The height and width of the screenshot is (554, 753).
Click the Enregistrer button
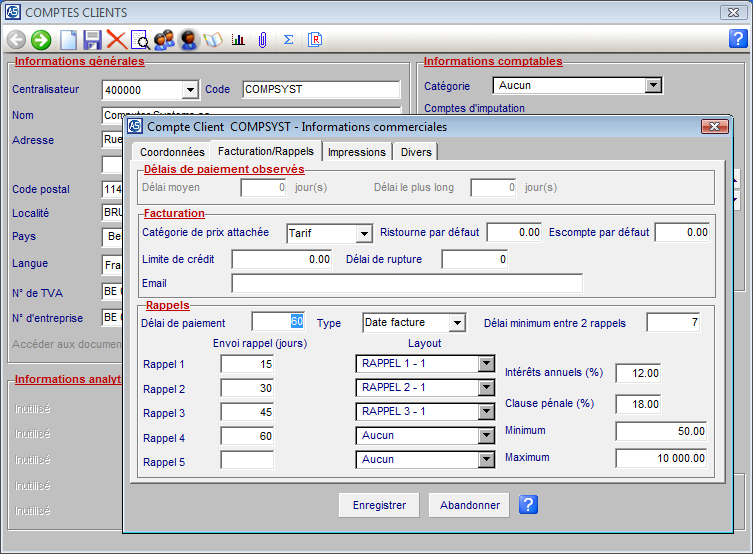(379, 505)
